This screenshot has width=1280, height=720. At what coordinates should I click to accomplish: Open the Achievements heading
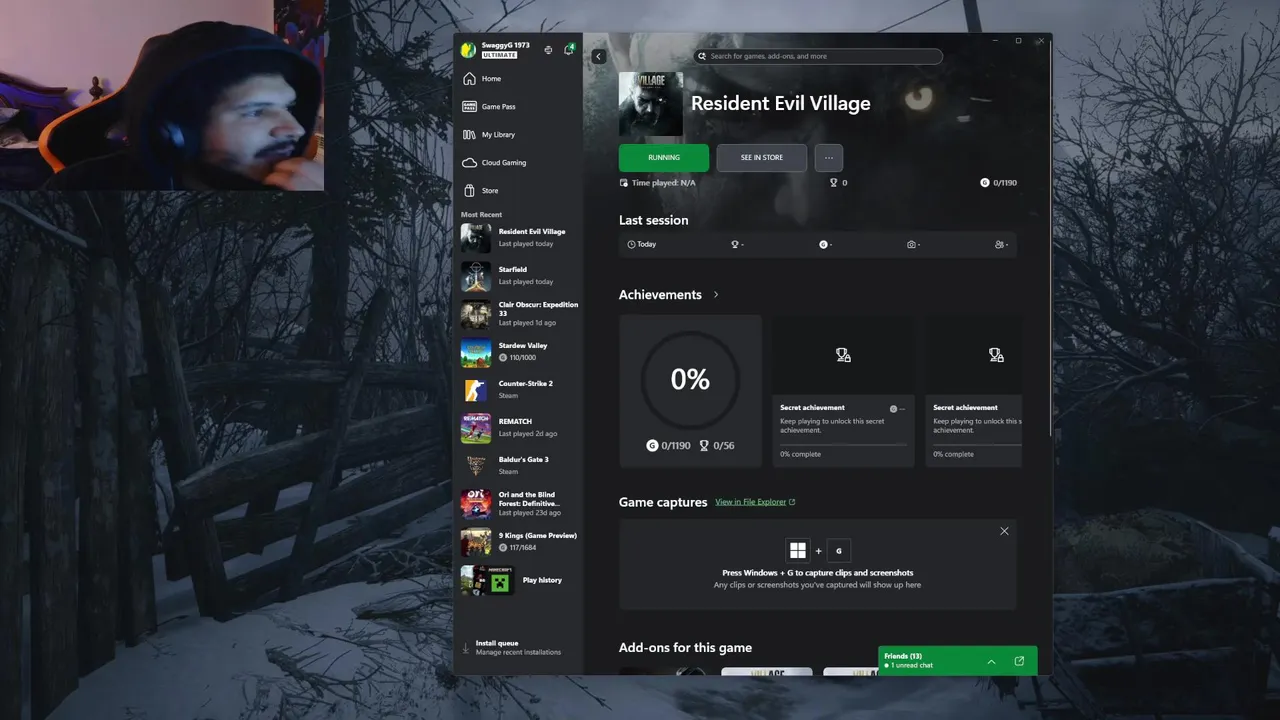[x=660, y=295]
